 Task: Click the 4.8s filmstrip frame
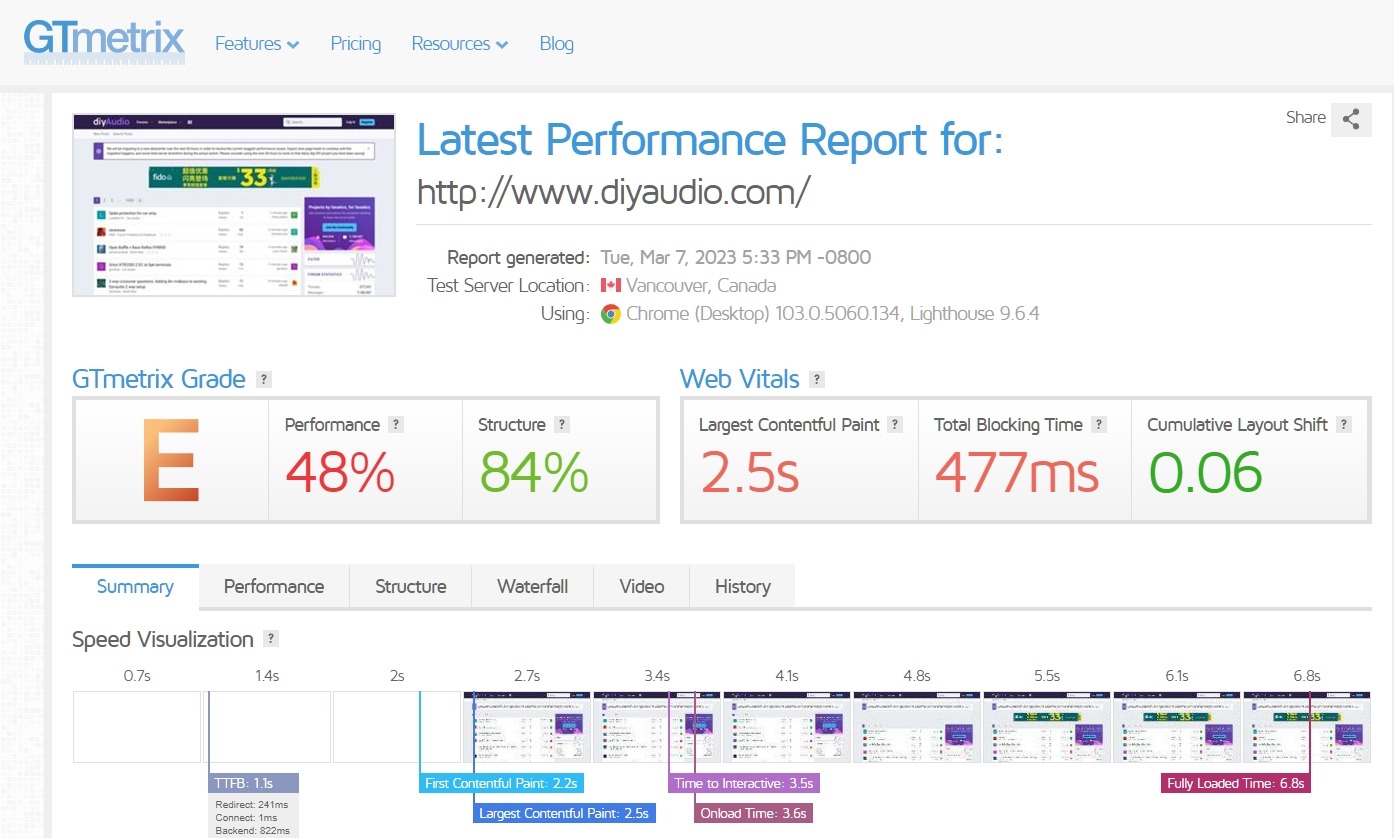tap(917, 727)
